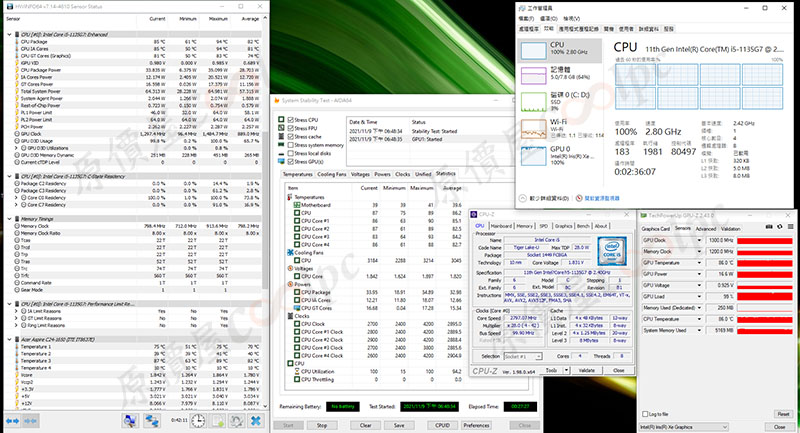Open Intel Iris Xe Graphics device dropdown
Viewport: 800px width, 433px height.
684,426
